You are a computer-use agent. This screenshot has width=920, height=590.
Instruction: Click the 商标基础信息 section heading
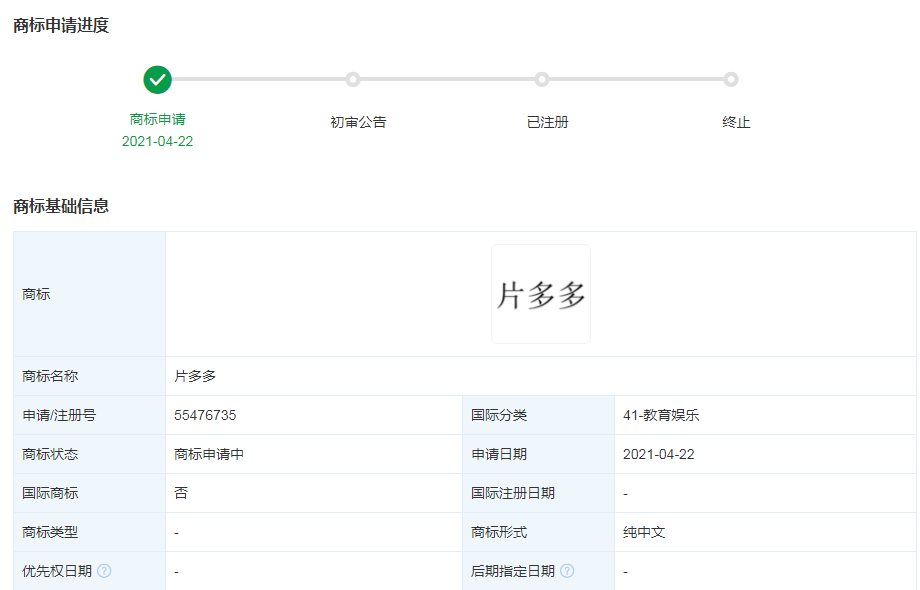[61, 206]
